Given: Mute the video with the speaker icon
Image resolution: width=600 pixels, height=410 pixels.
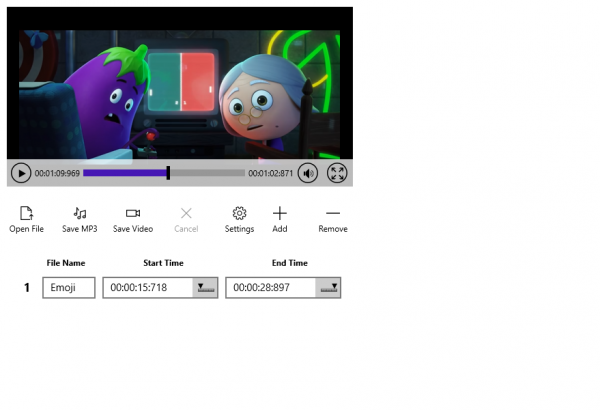Looking at the screenshot, I should 308,173.
